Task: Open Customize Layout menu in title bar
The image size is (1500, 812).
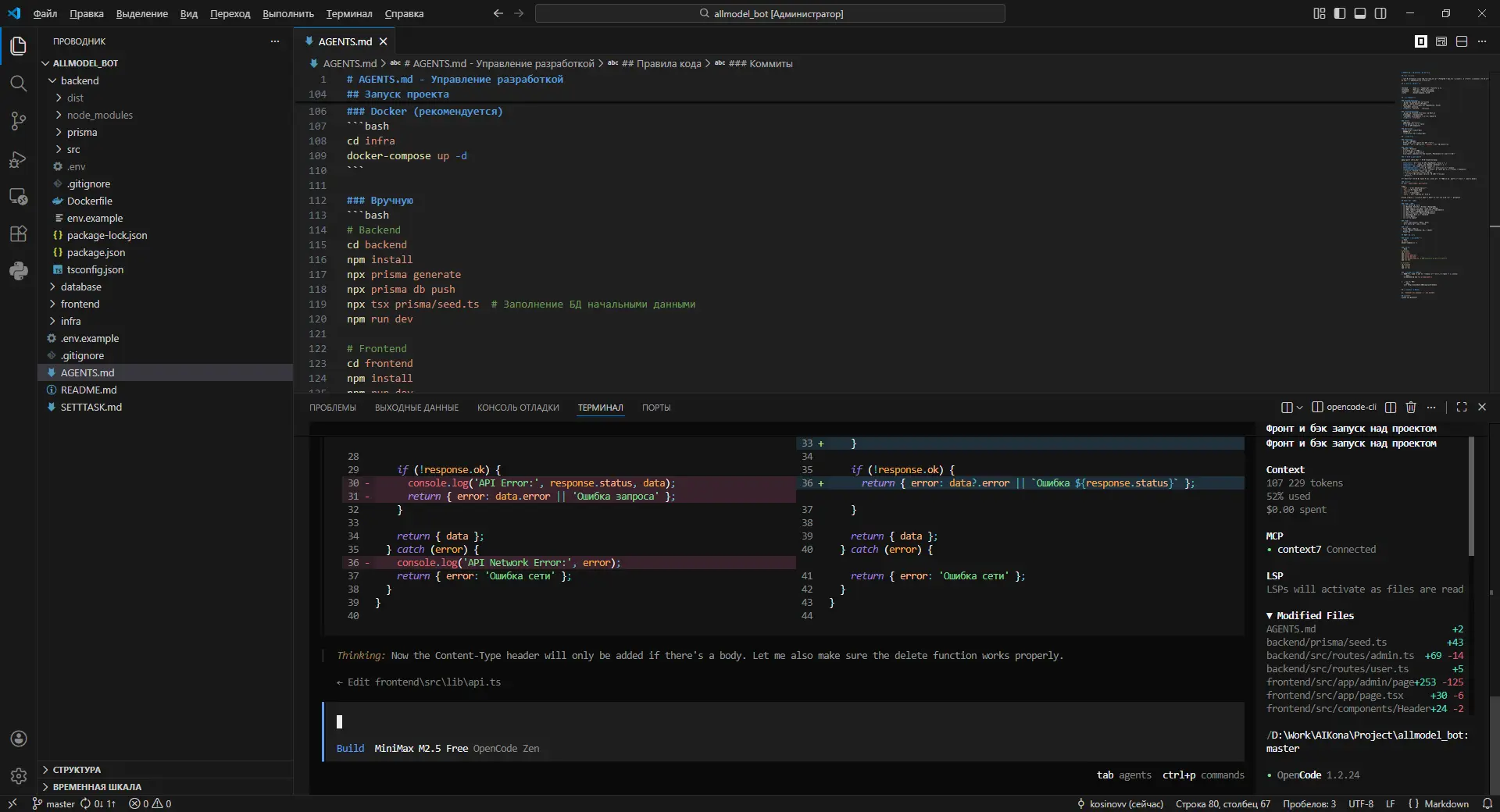Action: (1320, 13)
